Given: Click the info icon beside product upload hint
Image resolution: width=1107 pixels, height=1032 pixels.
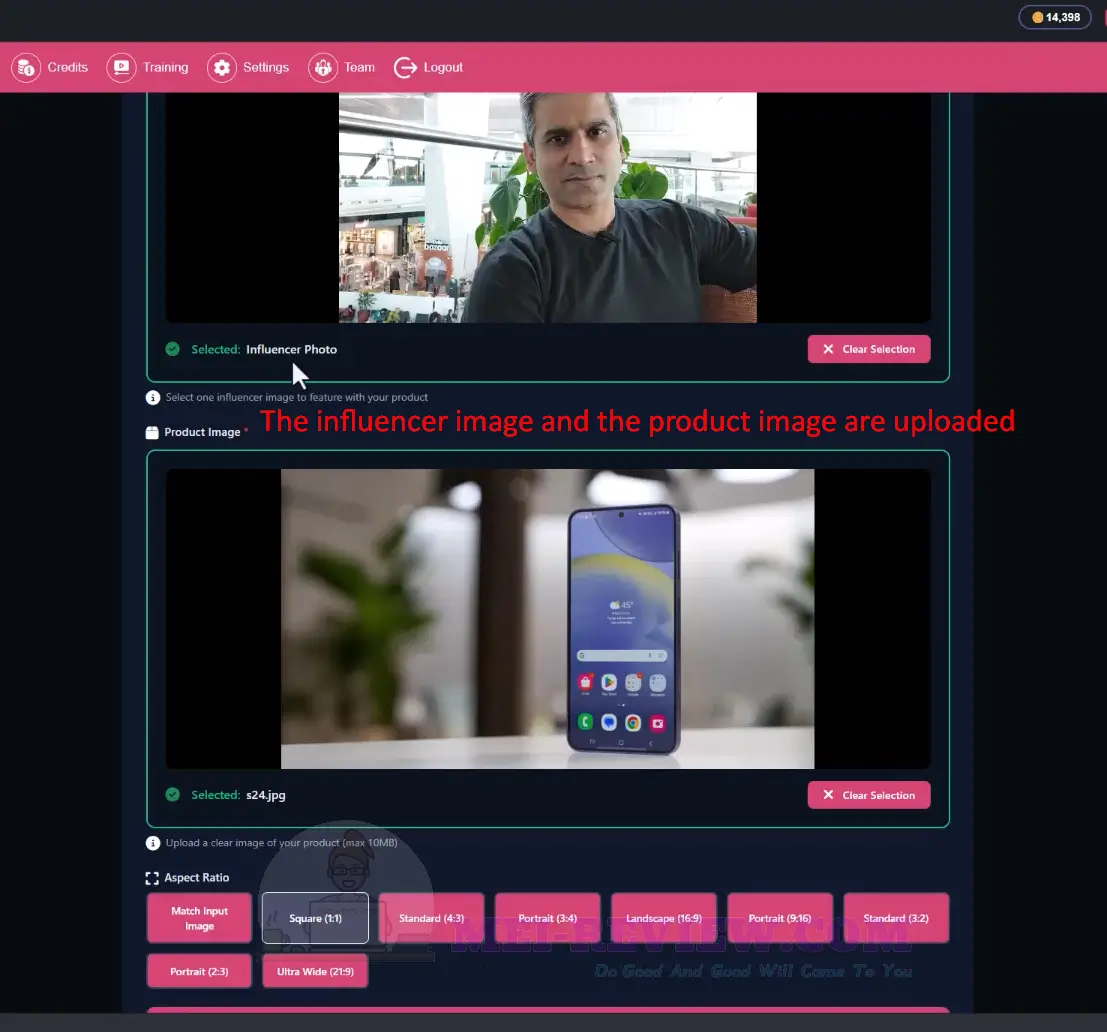Looking at the screenshot, I should tap(152, 843).
